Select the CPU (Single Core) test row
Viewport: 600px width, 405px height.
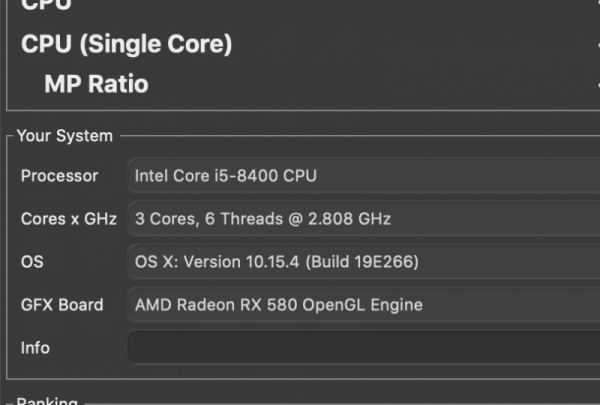126,44
